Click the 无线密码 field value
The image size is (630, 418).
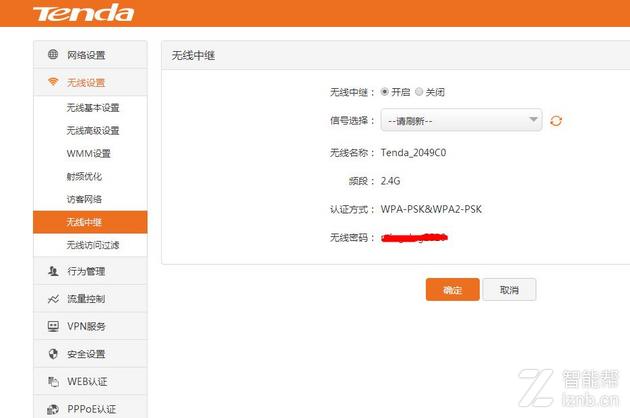(x=413, y=238)
